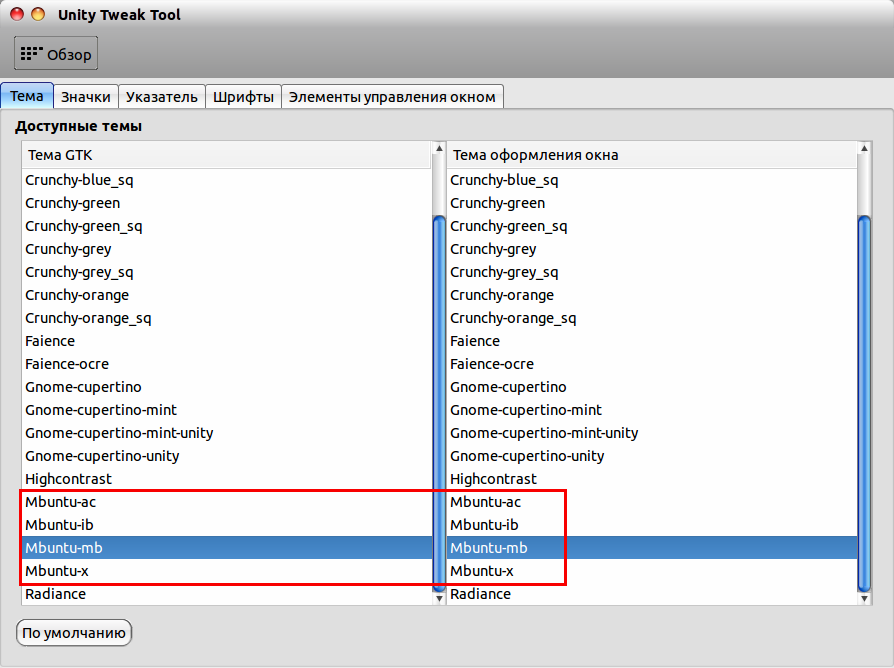894x668 pixels.
Task: Select Crunchy-green_sq in window theme list
Action: click(652, 226)
